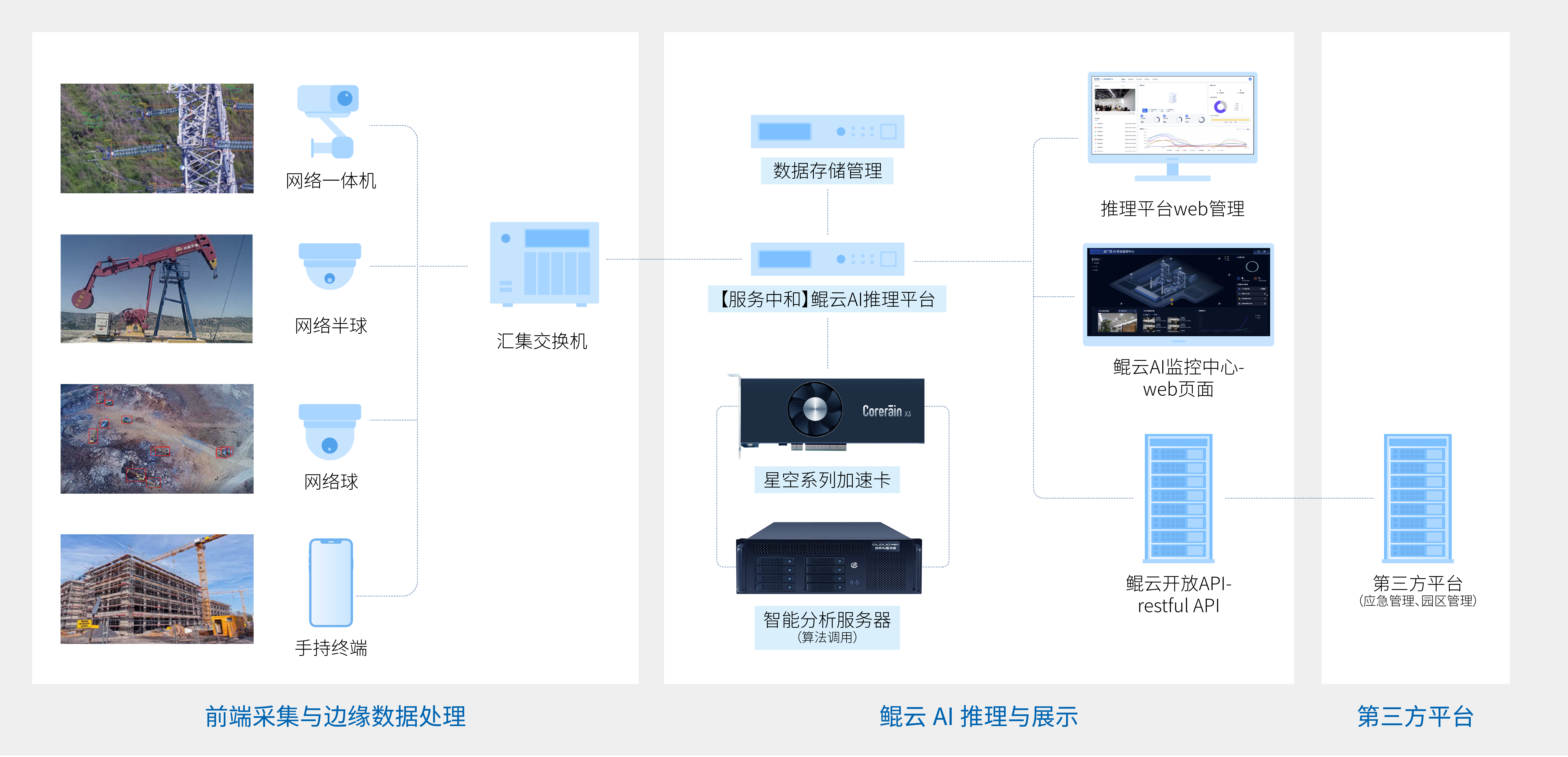The image size is (1568, 757).
Task: Click the network dome camera icon
Action: pyautogui.click(x=330, y=432)
